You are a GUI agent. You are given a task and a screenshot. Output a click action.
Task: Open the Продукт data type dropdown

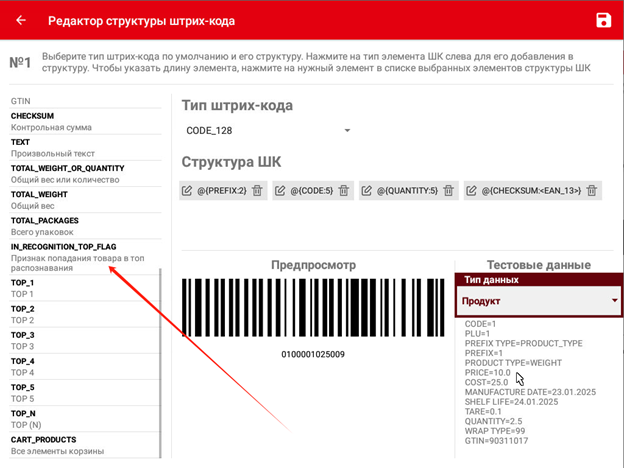pos(538,301)
